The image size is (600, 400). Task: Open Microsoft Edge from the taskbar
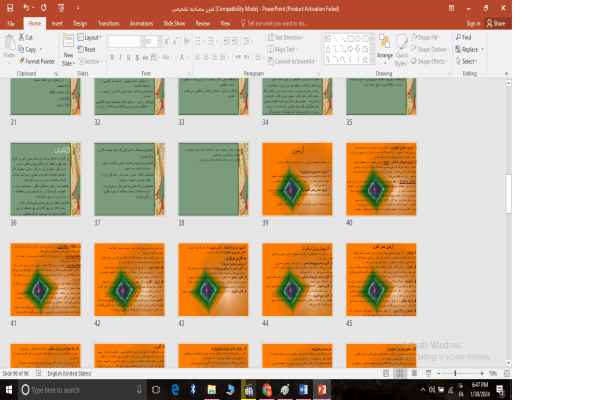[176, 389]
